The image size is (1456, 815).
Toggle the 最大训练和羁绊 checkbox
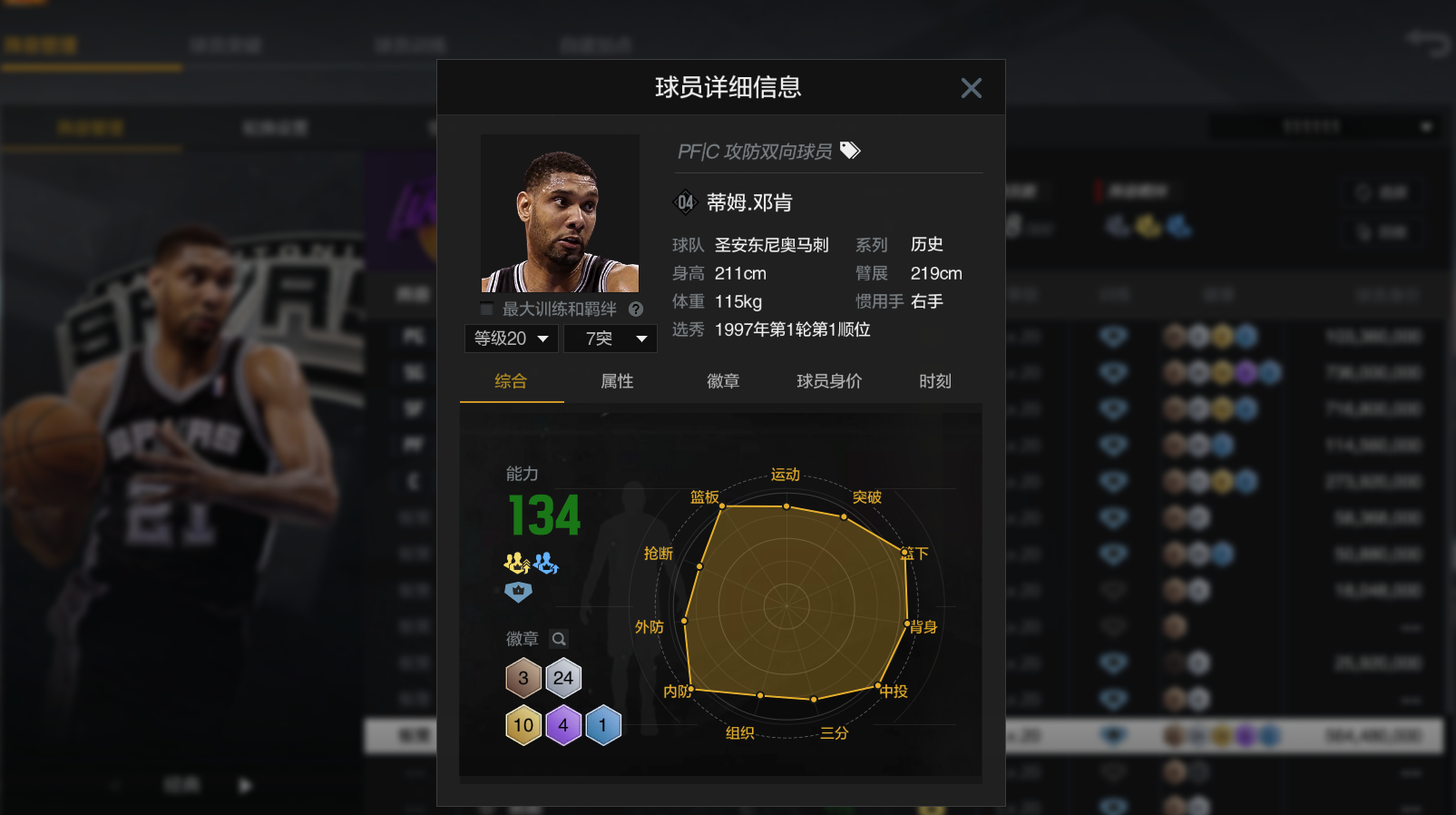click(487, 309)
